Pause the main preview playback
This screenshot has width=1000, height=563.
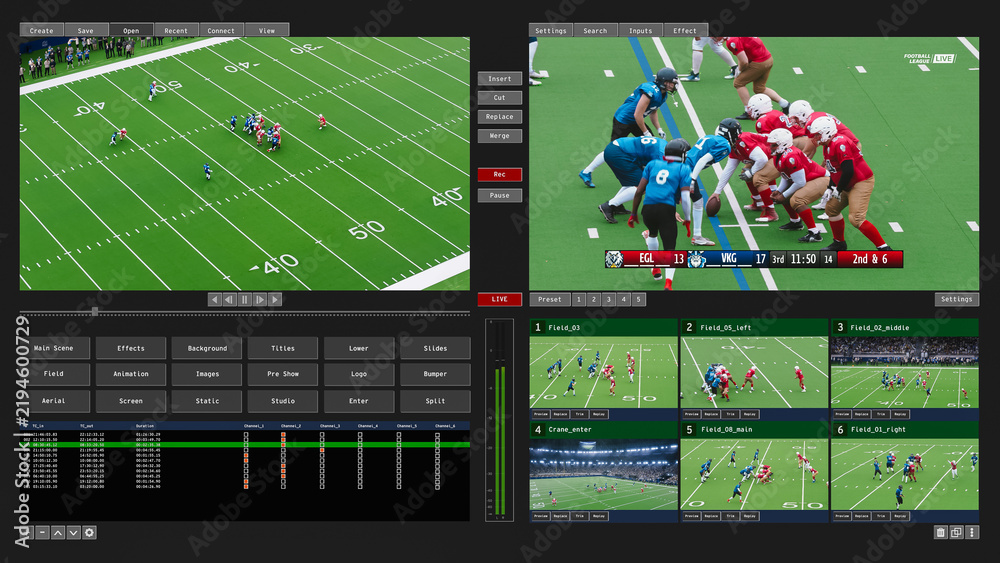coord(244,299)
